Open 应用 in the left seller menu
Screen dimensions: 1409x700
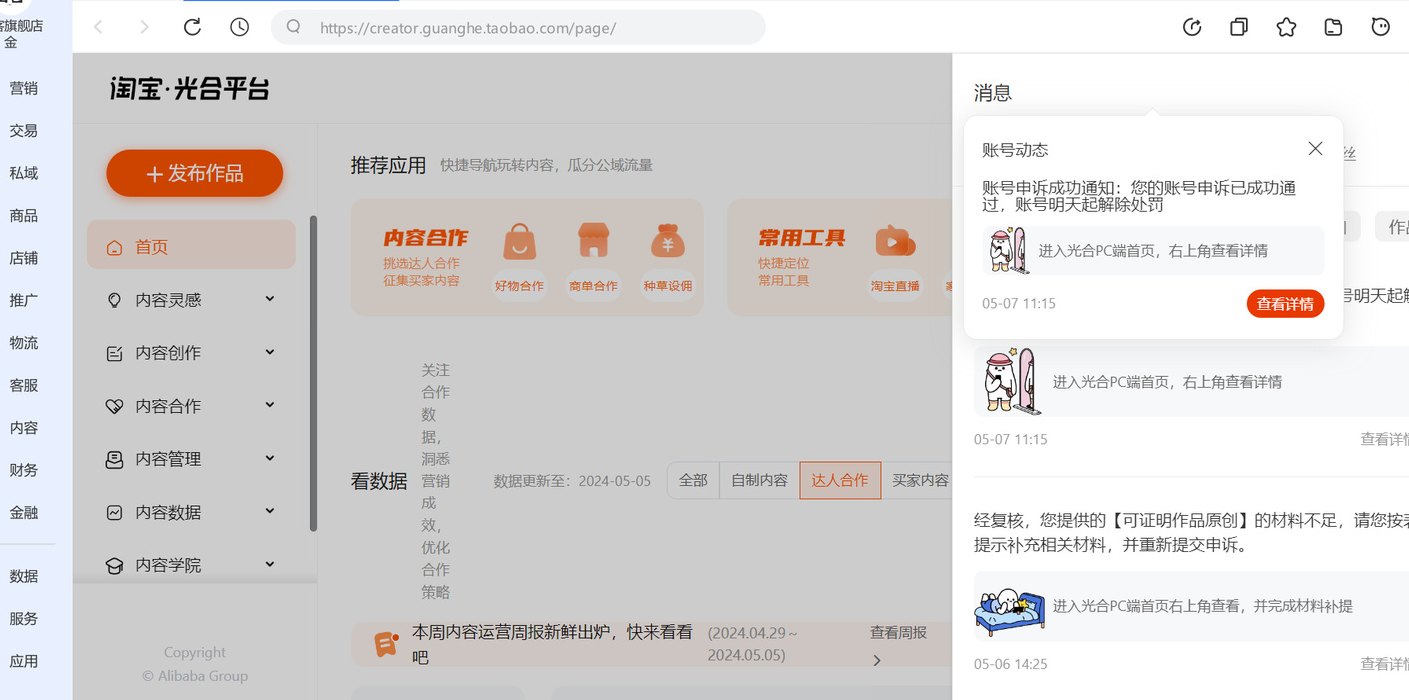[24, 662]
